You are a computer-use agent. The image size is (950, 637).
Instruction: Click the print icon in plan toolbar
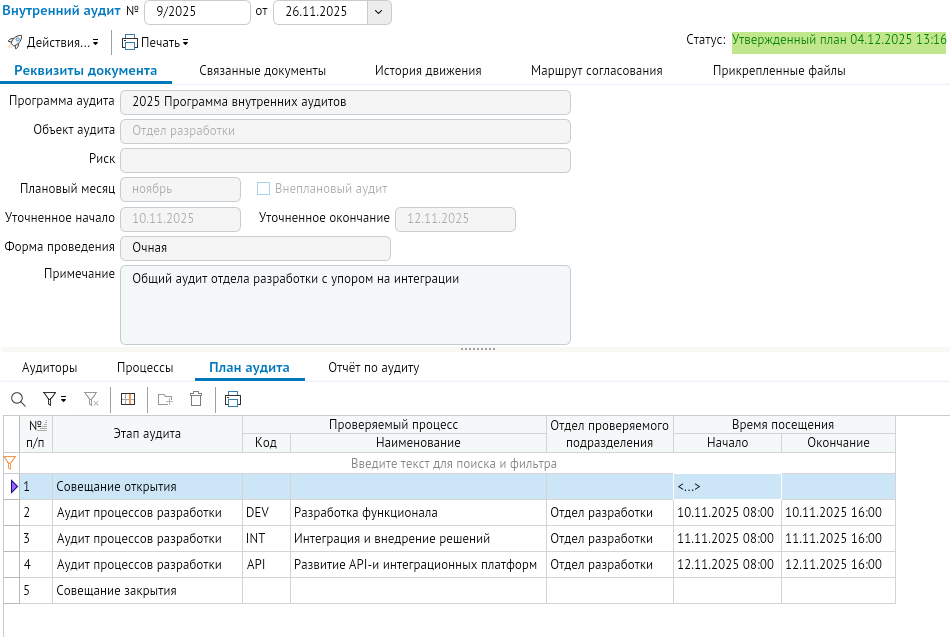tap(233, 399)
